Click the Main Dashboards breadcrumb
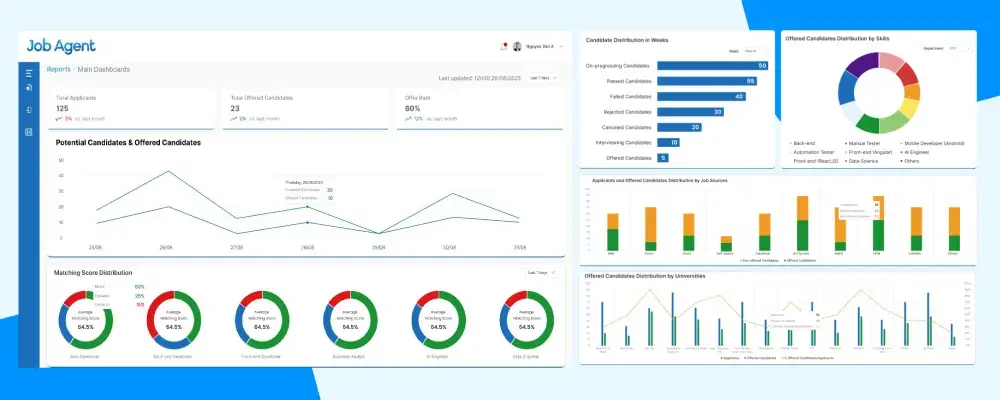1000x400 pixels. (104, 70)
